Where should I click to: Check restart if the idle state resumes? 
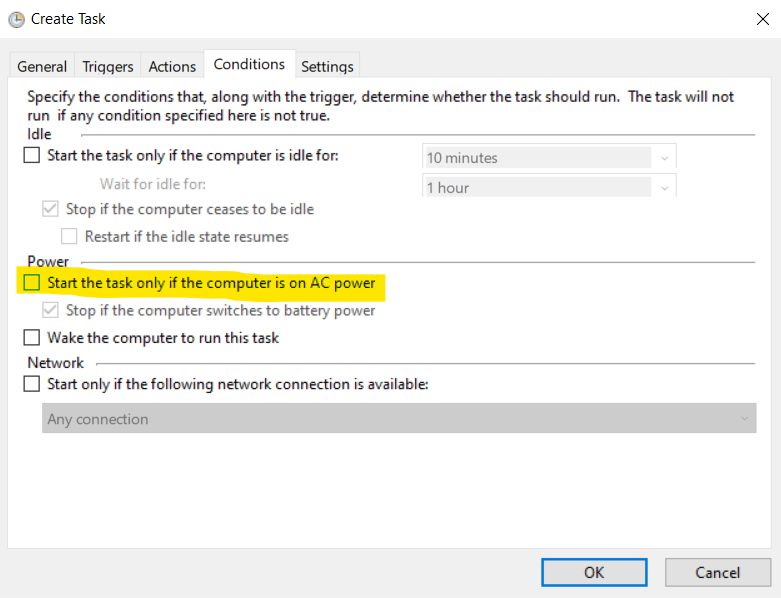tap(70, 237)
